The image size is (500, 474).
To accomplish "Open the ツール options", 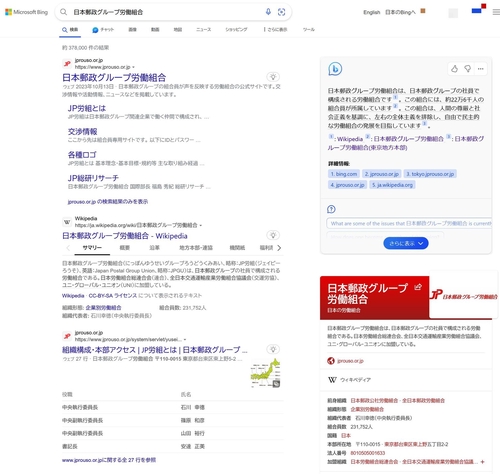I will click(309, 30).
